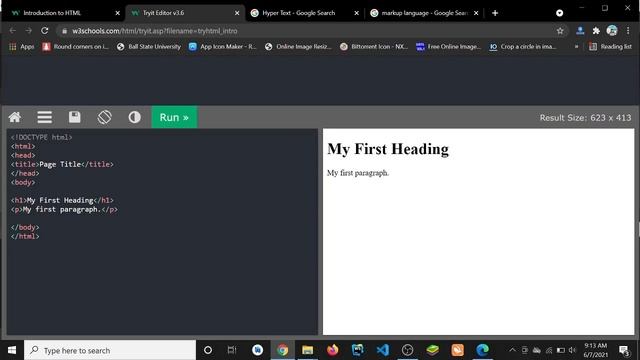Open Task View on taskbar

tap(232, 350)
